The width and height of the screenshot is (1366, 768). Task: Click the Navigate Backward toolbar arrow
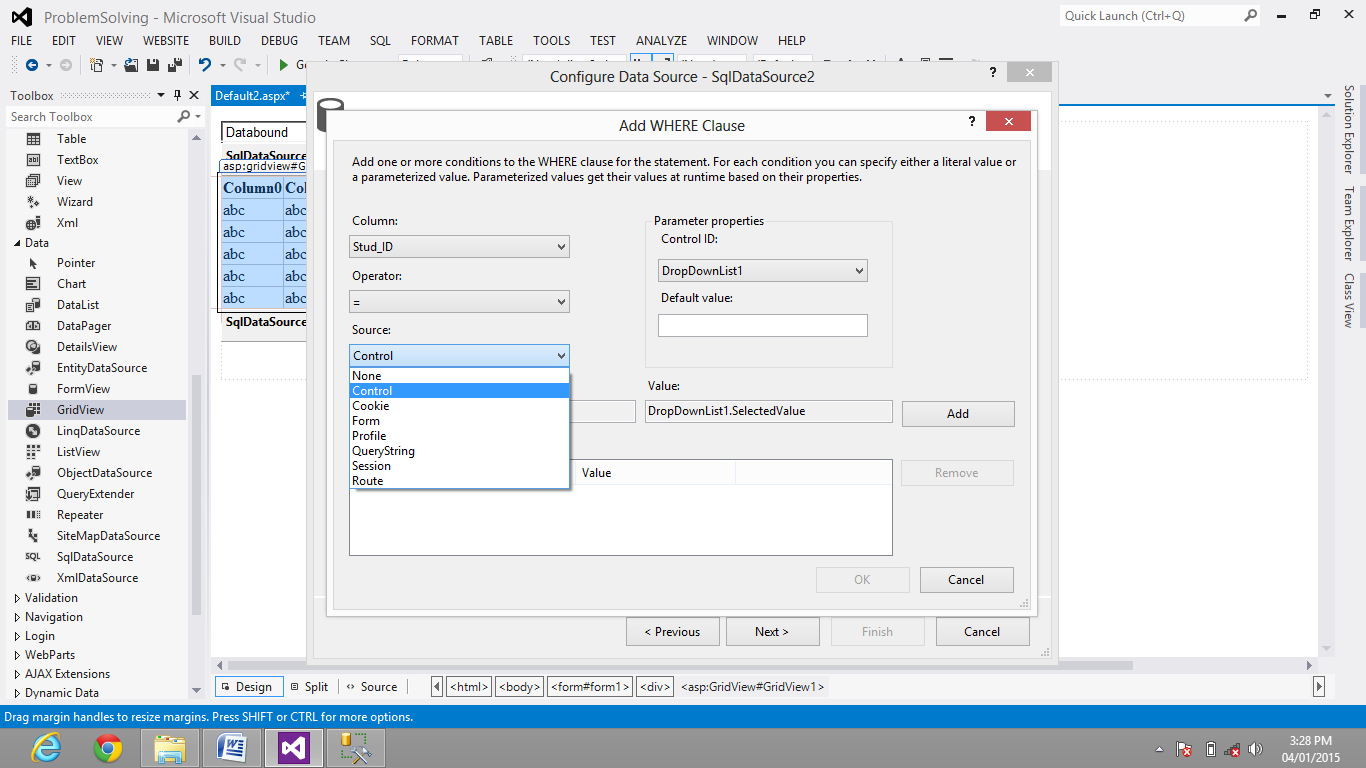32,65
